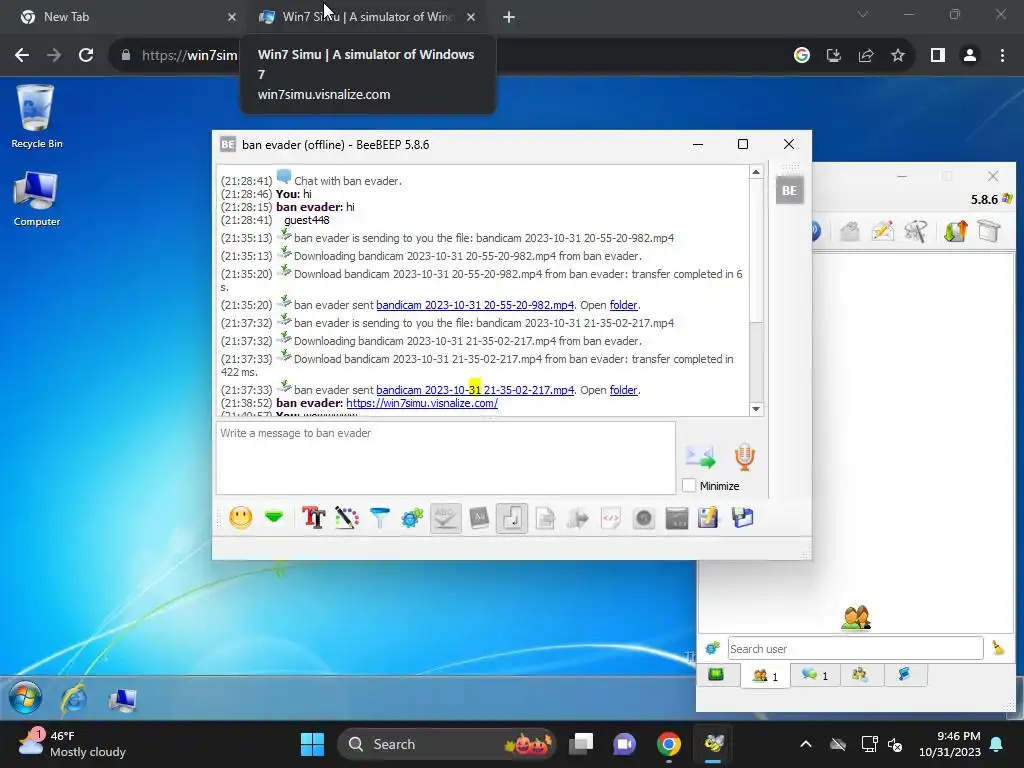Screen dimensions: 1024x768
Task: Record a voice message with microphone
Action: (x=744, y=456)
